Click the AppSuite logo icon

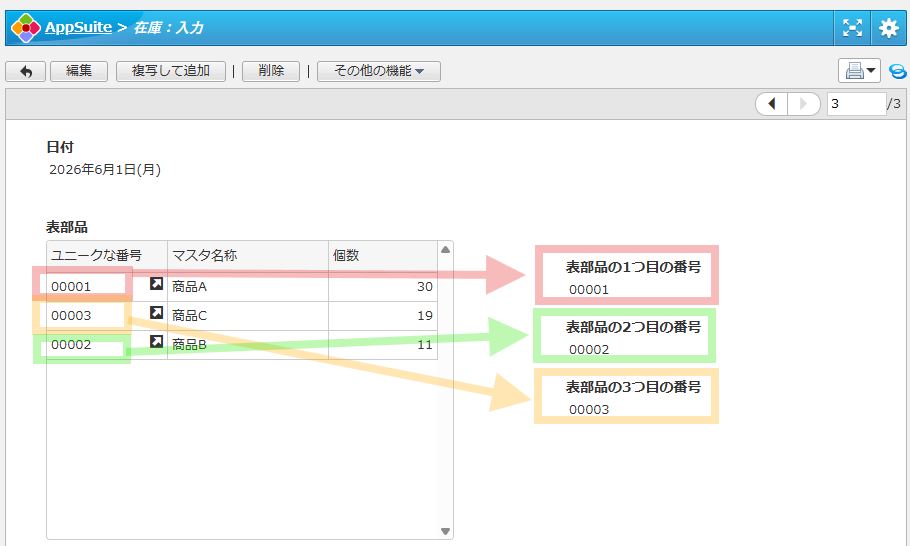(x=26, y=28)
